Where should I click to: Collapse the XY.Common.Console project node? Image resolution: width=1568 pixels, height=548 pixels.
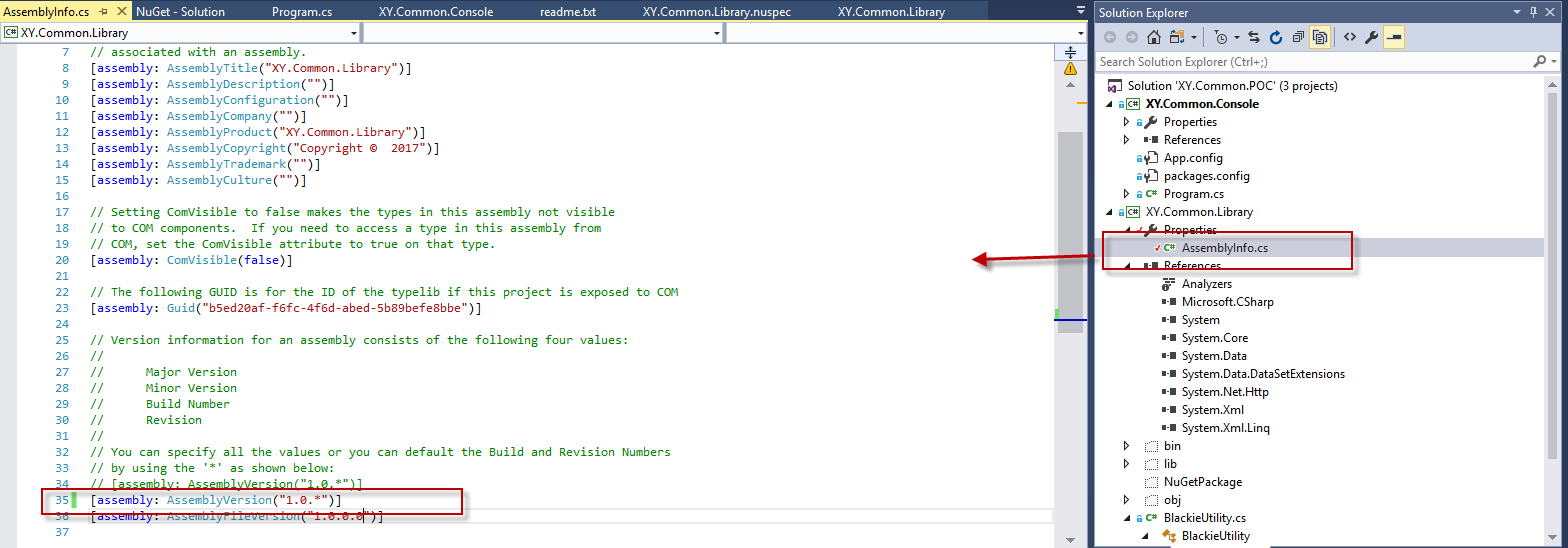click(1109, 104)
